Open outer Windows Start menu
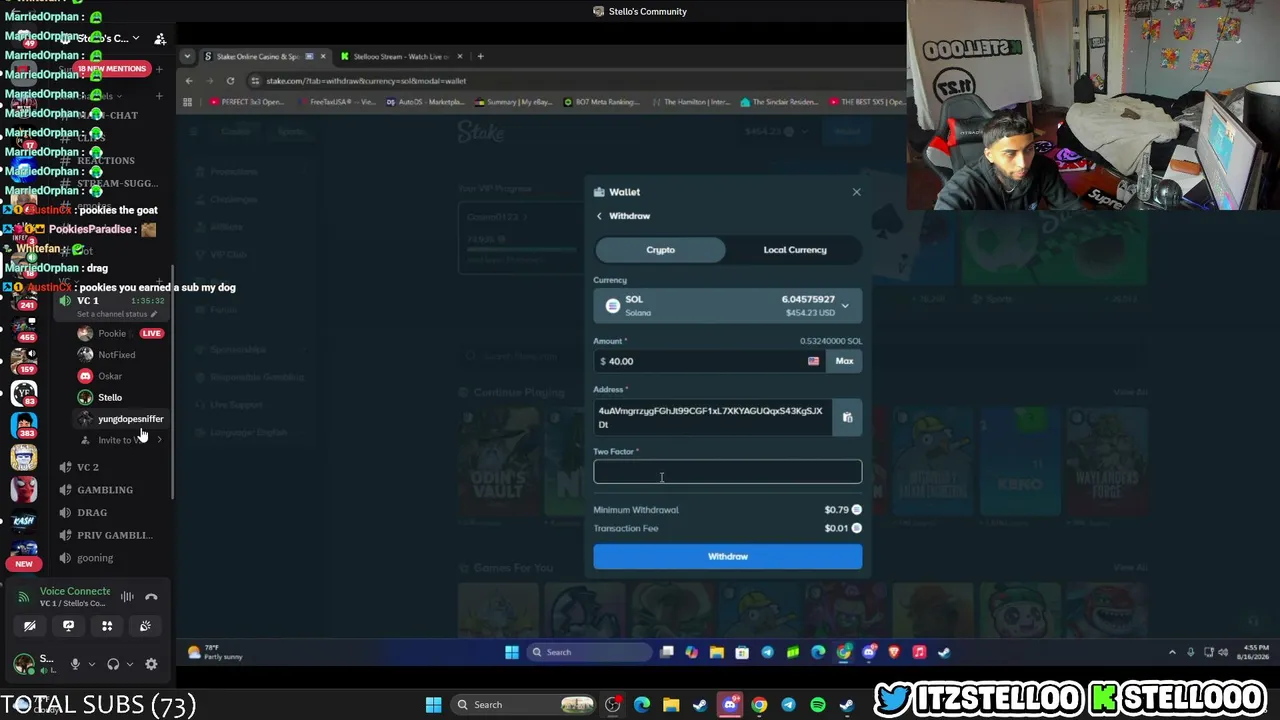This screenshot has width=1280, height=720. (434, 705)
